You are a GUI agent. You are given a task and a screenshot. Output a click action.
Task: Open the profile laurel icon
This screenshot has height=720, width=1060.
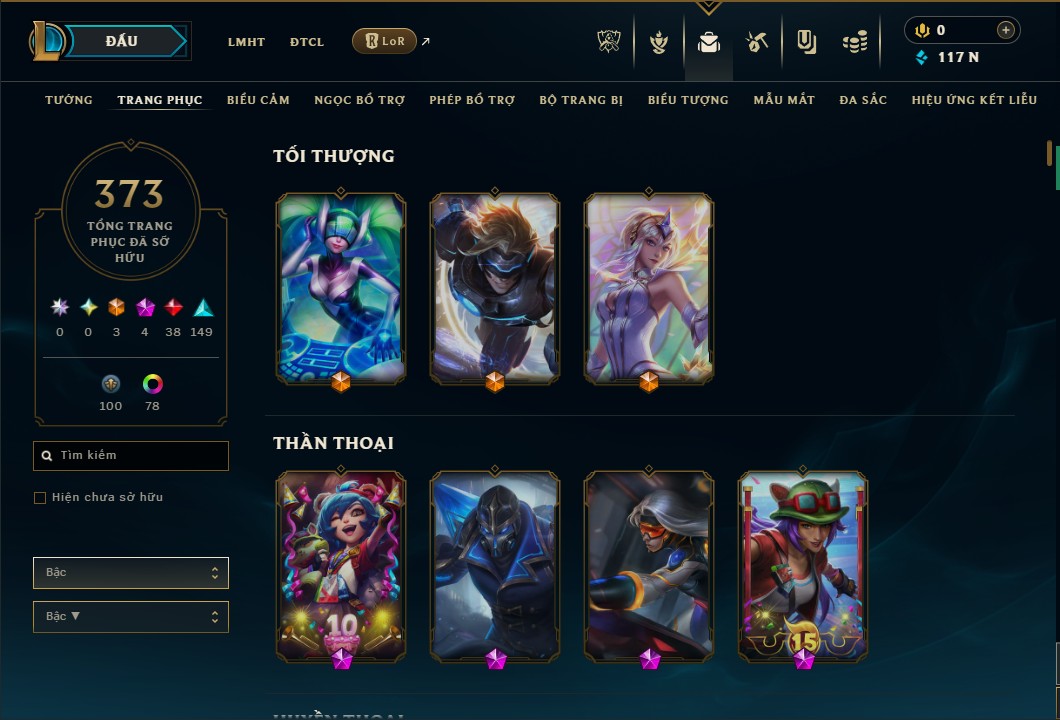tap(658, 42)
